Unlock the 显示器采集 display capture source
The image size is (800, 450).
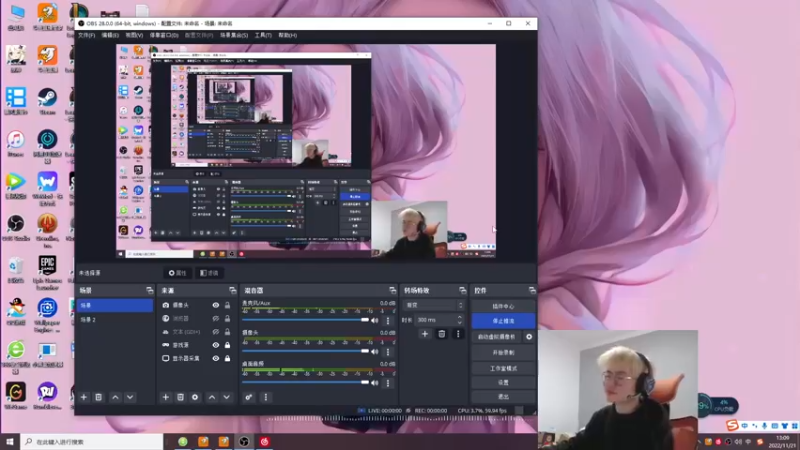point(227,358)
